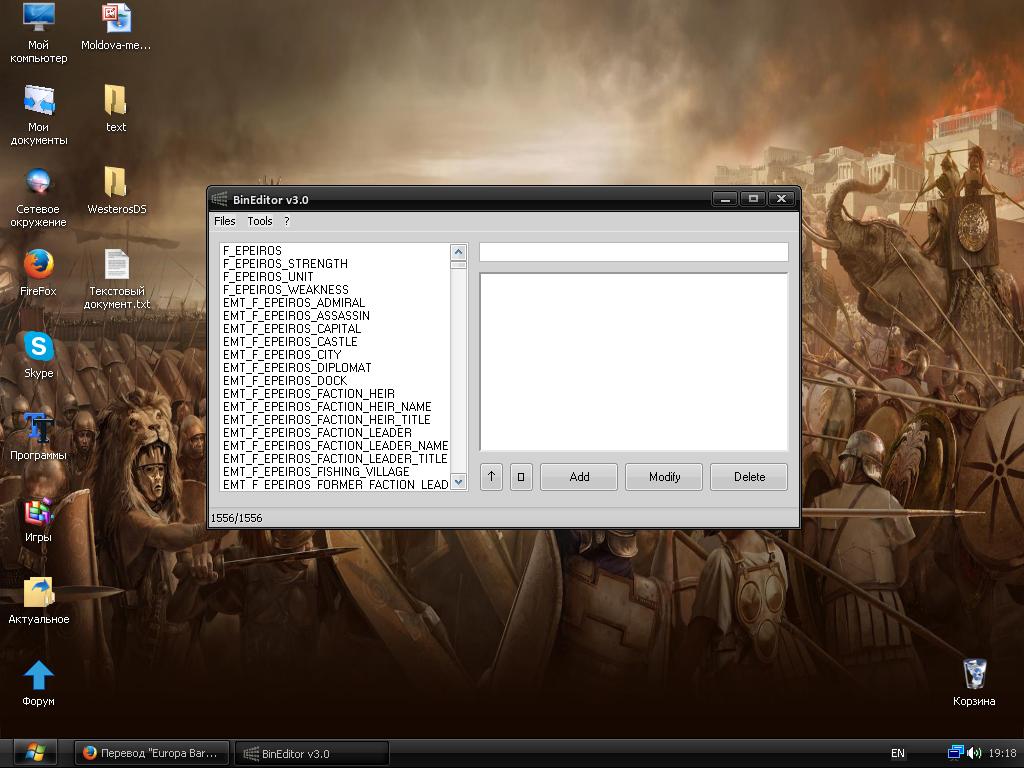
Task: Open the Files menu
Action: [225, 221]
